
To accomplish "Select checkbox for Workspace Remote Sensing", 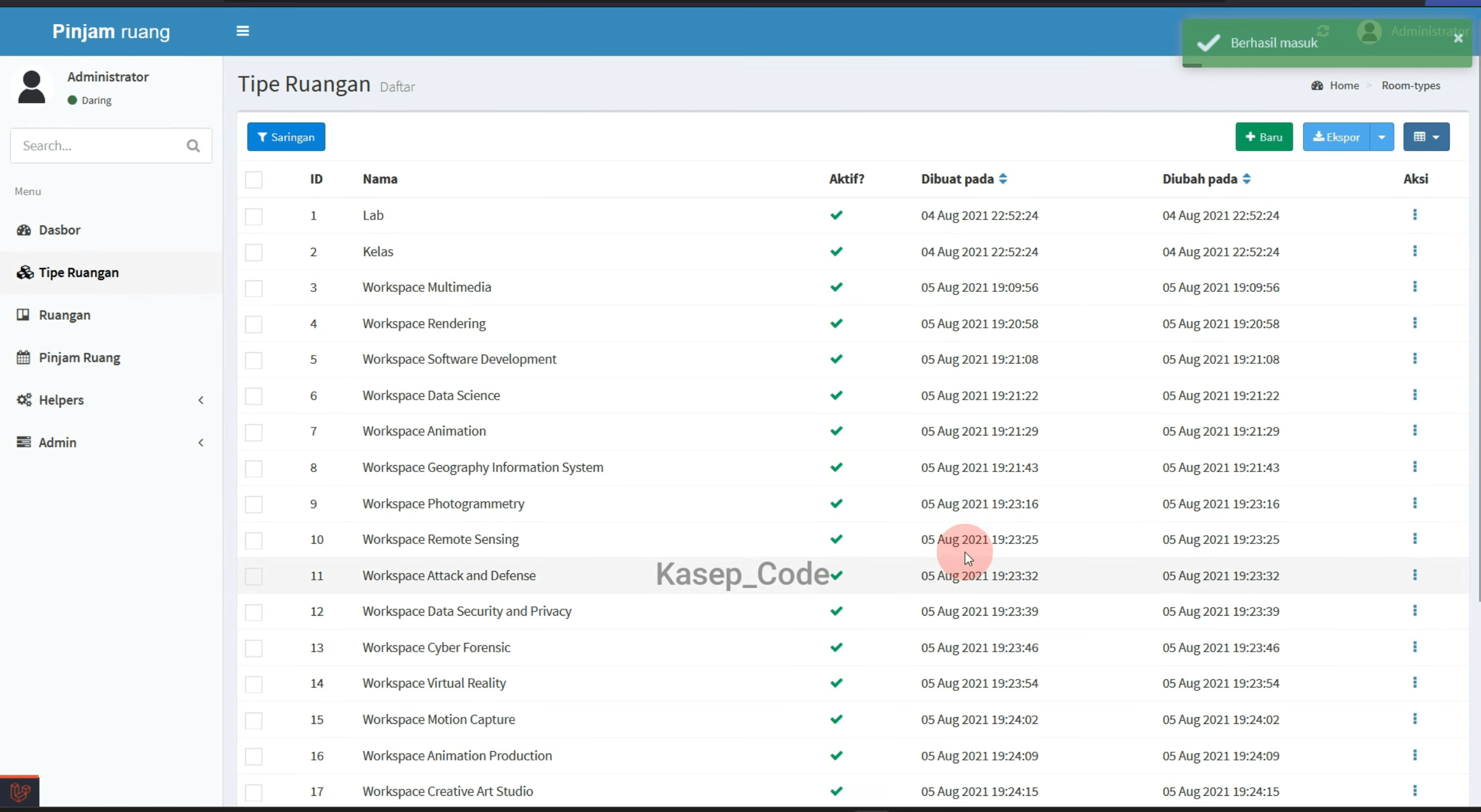I will click(x=254, y=540).
